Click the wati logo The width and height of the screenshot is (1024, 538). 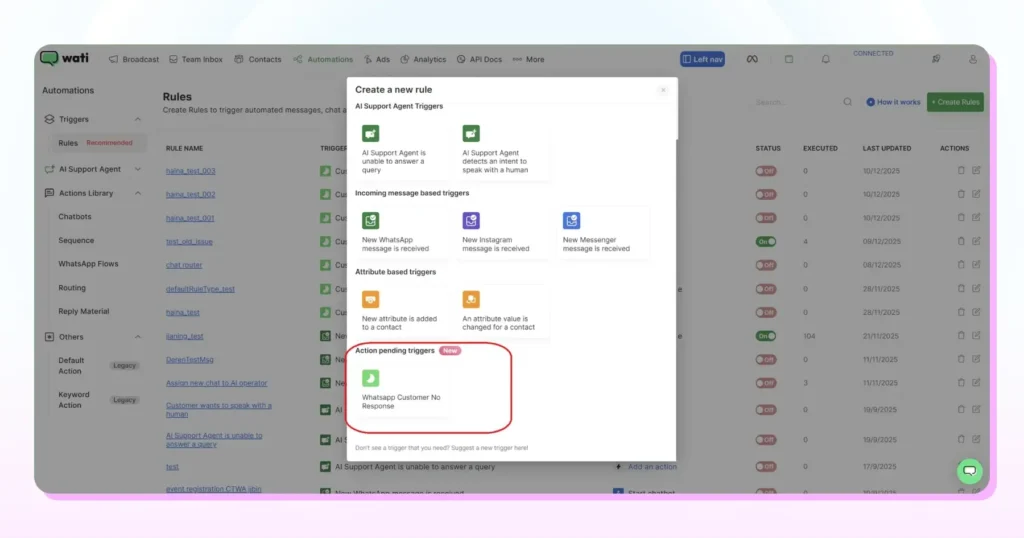click(x=64, y=58)
